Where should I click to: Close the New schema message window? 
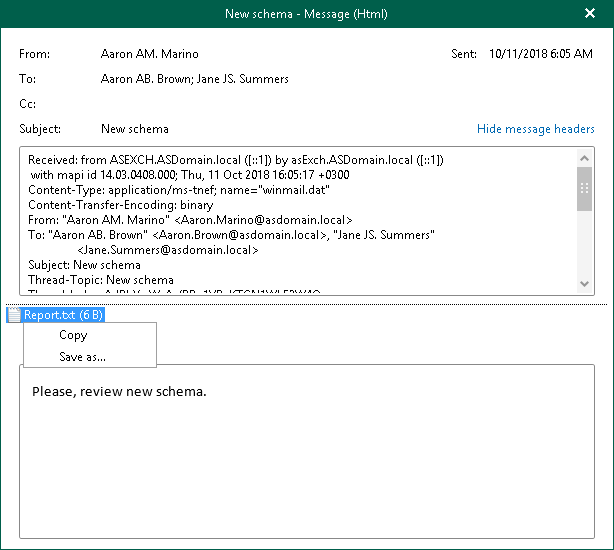pyautogui.click(x=588, y=14)
